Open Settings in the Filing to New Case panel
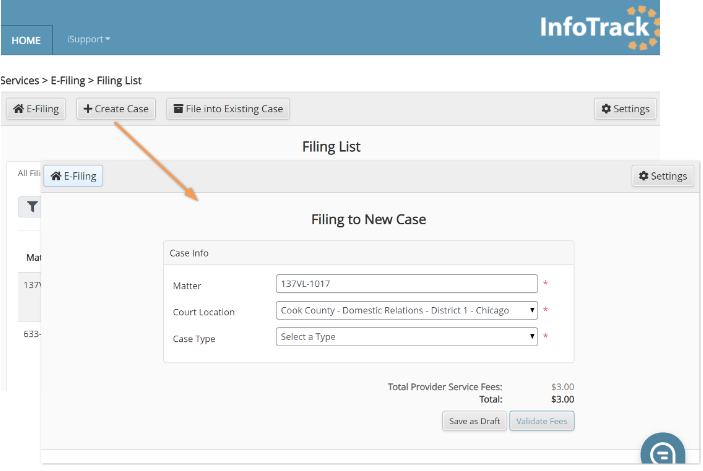Viewport: 703px width, 471px height. 663,176
